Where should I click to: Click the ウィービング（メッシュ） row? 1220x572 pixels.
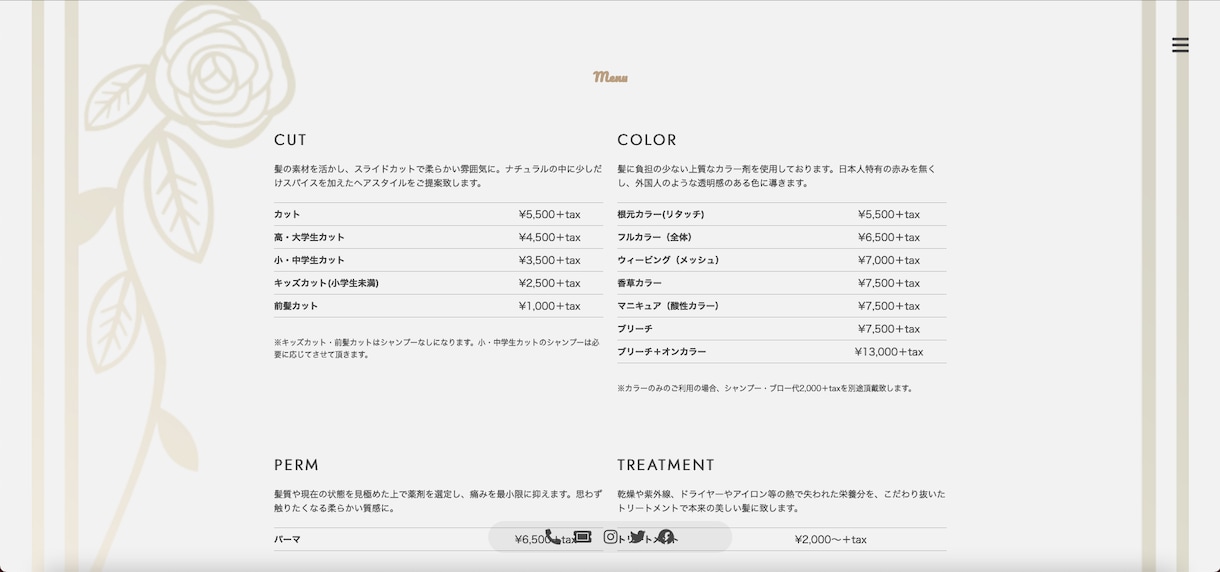781,260
